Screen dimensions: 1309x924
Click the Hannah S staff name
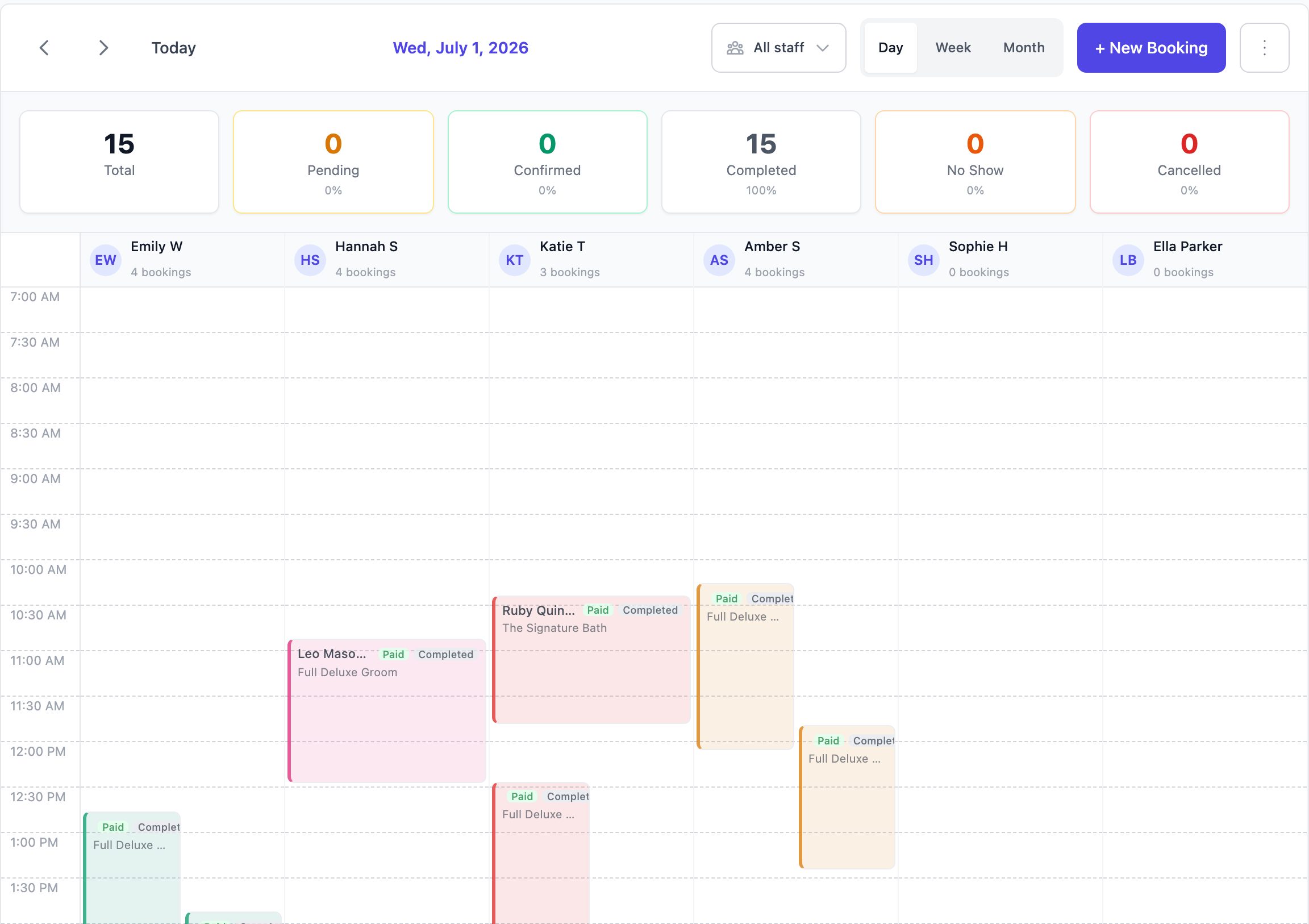point(366,247)
